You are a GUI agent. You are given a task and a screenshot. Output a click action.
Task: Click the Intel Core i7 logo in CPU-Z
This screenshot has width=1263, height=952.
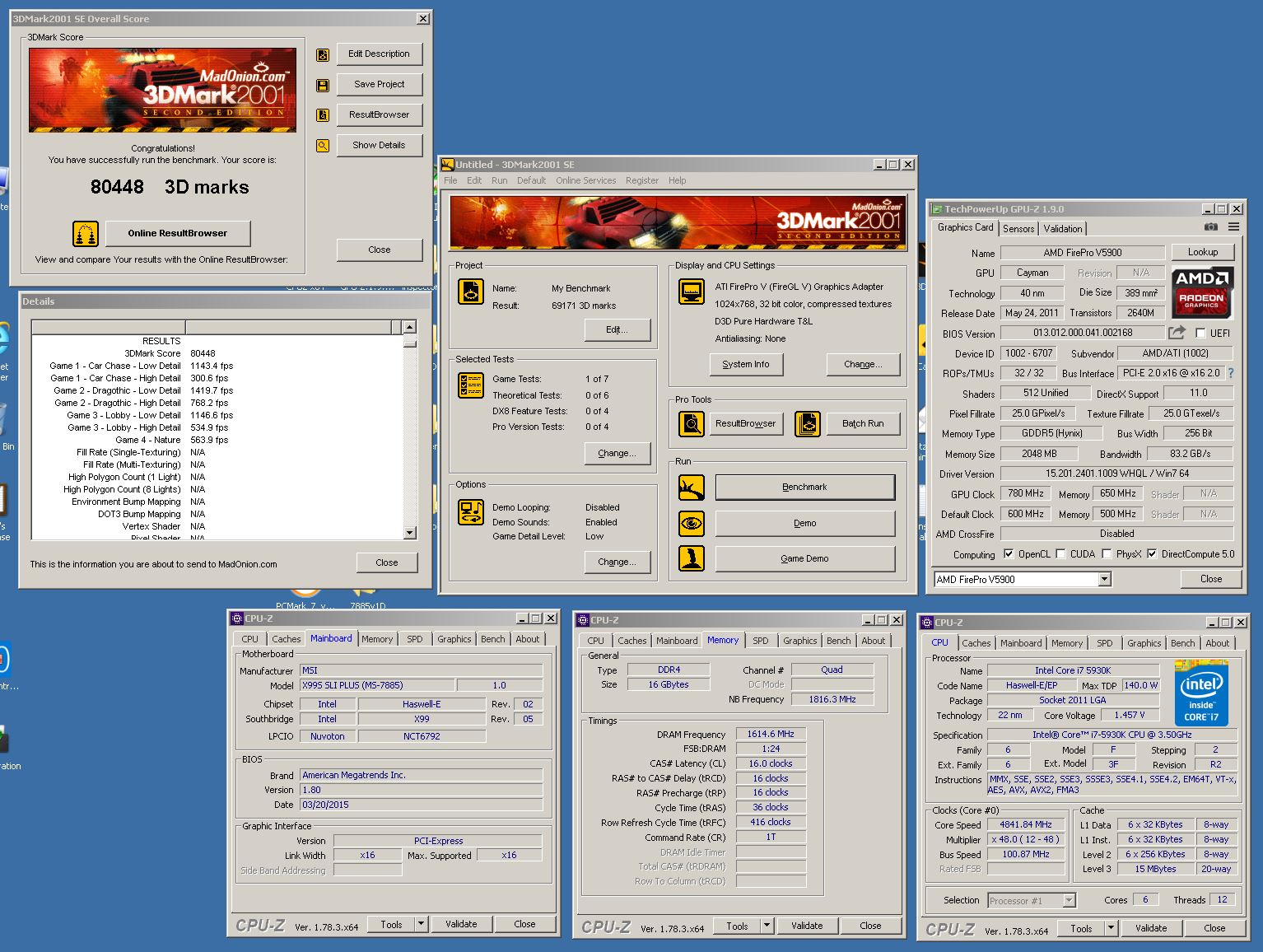click(x=1200, y=693)
